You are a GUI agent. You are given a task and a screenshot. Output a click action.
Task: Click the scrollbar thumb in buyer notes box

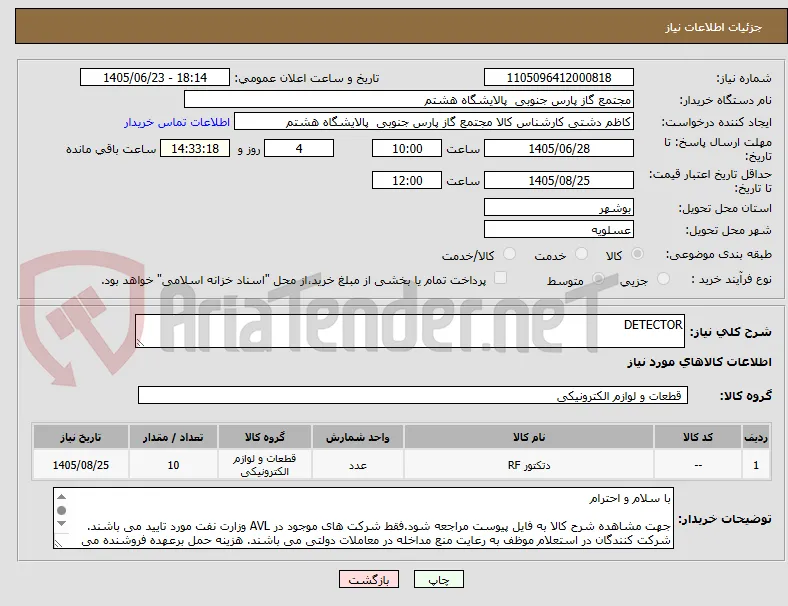(x=61, y=511)
